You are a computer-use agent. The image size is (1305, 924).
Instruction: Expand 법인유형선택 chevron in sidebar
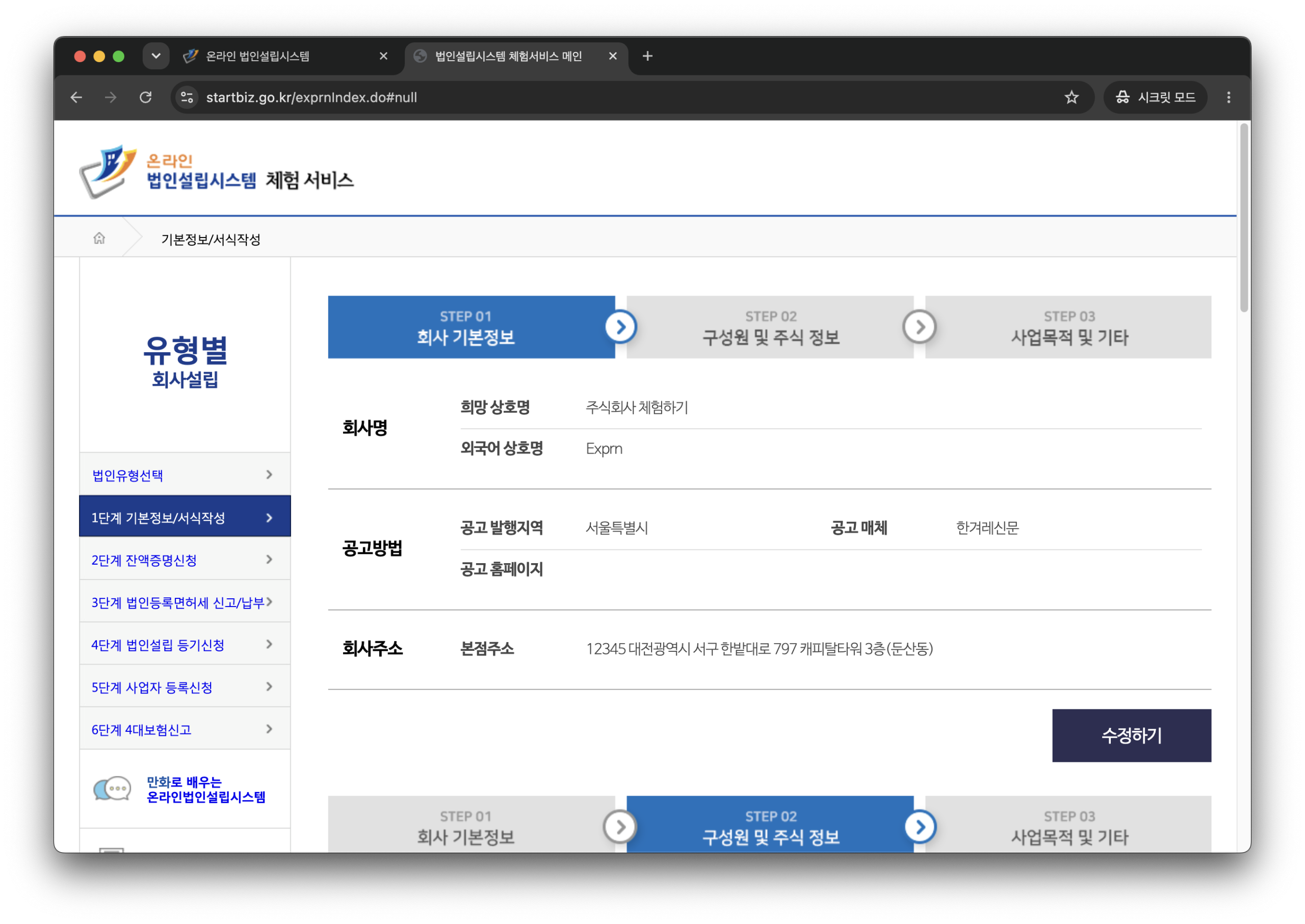pyautogui.click(x=270, y=474)
